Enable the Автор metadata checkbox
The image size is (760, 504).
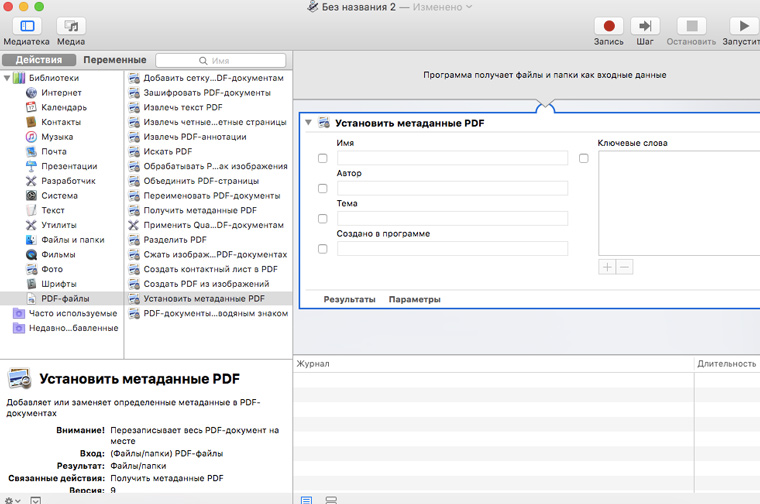pos(322,189)
